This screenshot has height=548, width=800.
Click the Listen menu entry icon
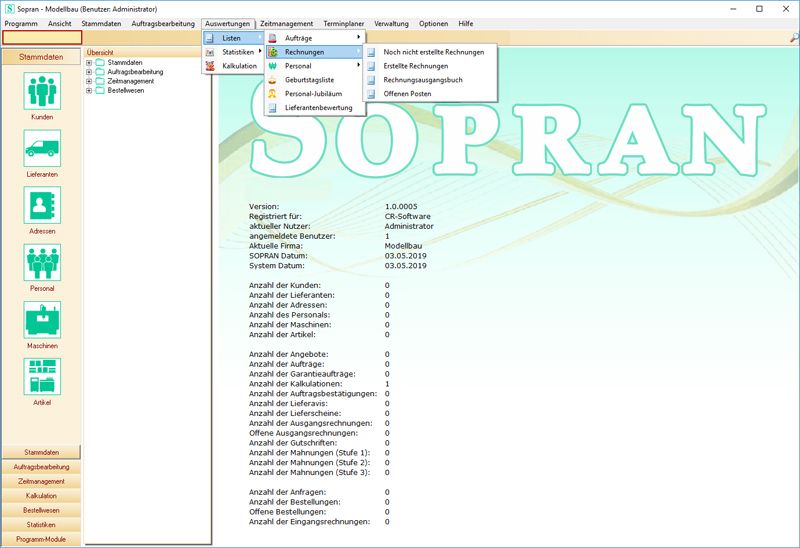pyautogui.click(x=210, y=38)
